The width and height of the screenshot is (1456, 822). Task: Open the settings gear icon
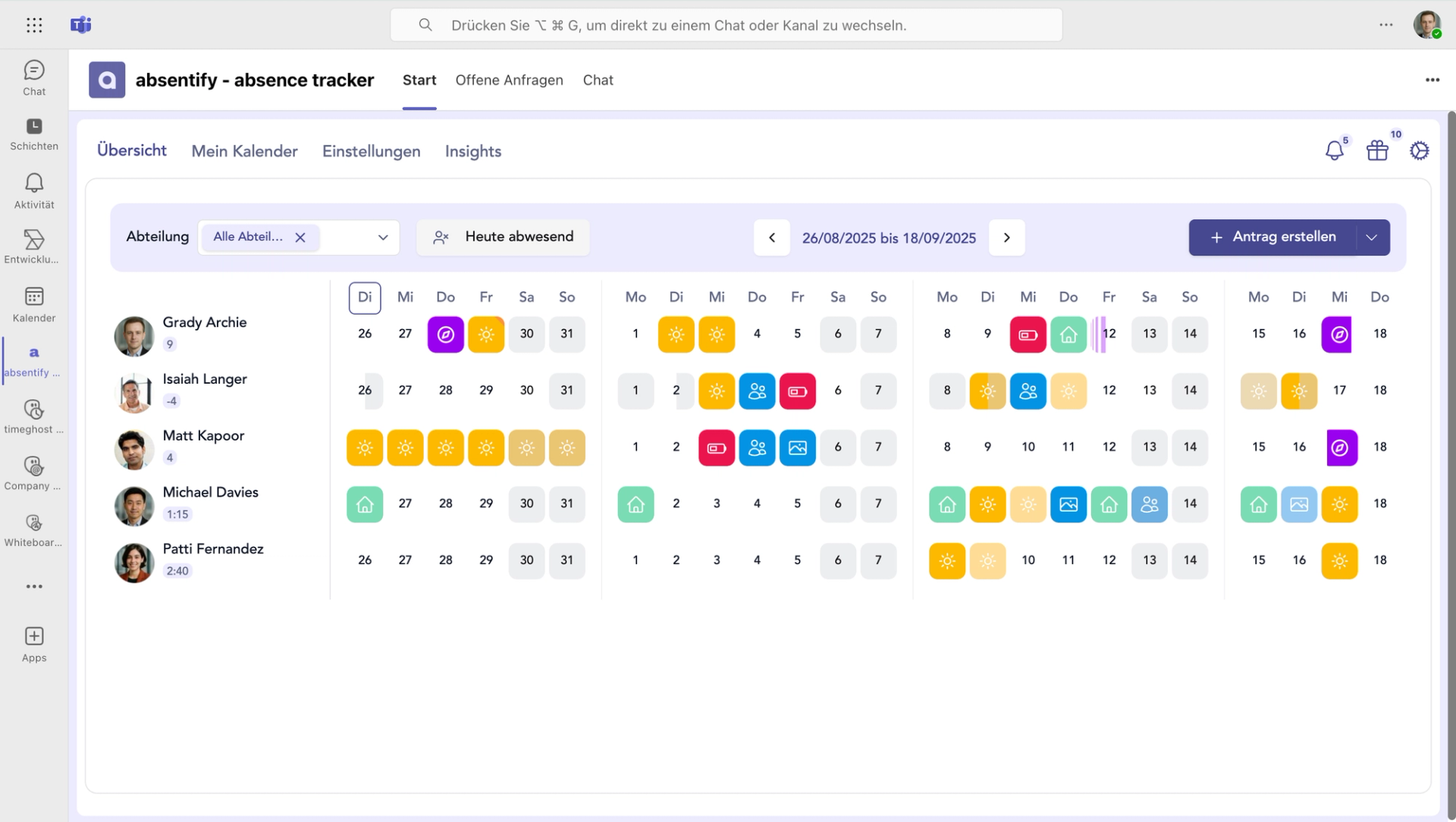coord(1419,151)
